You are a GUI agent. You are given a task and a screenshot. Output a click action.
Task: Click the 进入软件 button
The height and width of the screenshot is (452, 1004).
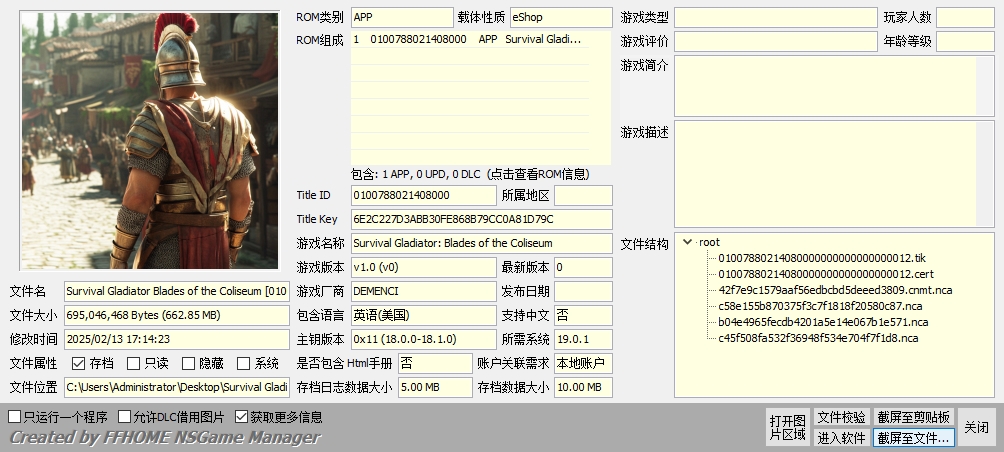coord(841,437)
